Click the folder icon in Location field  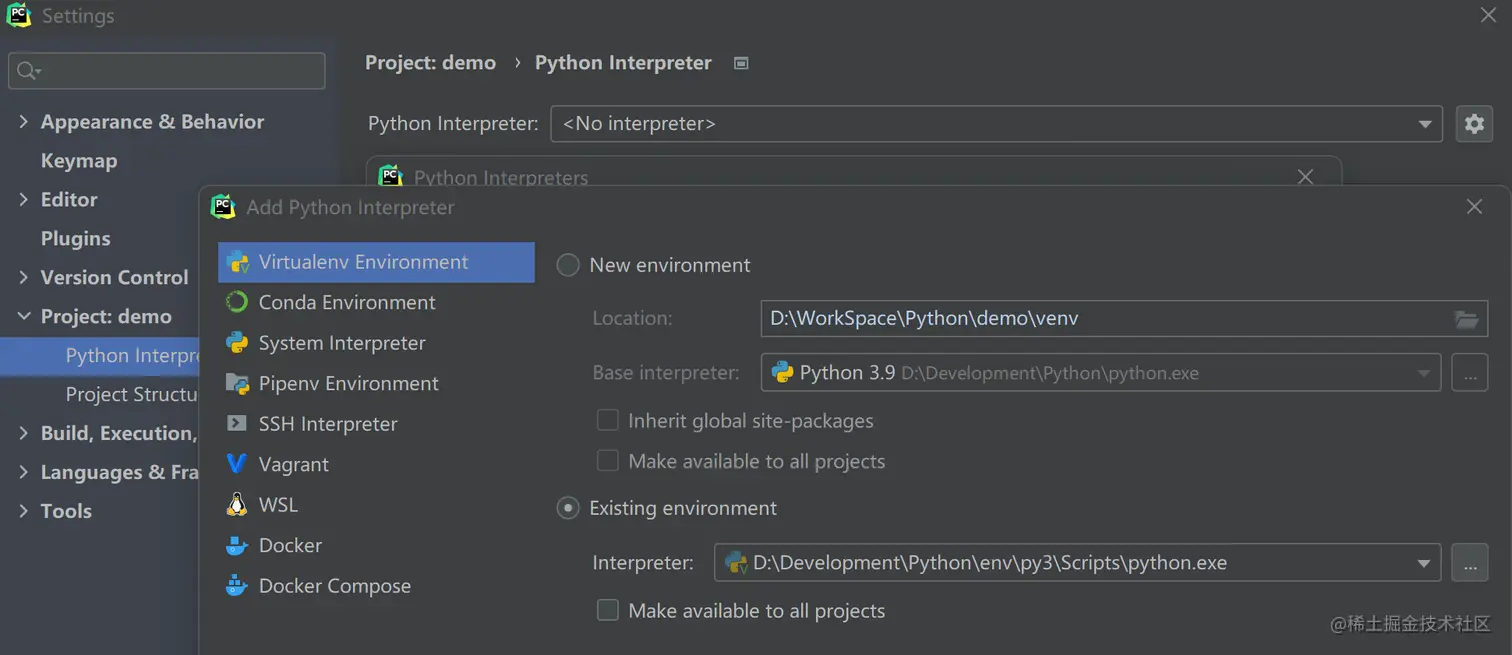(1466, 319)
